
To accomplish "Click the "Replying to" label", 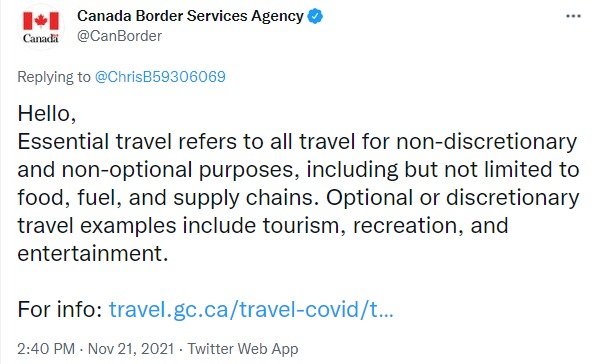I will 54,77.
